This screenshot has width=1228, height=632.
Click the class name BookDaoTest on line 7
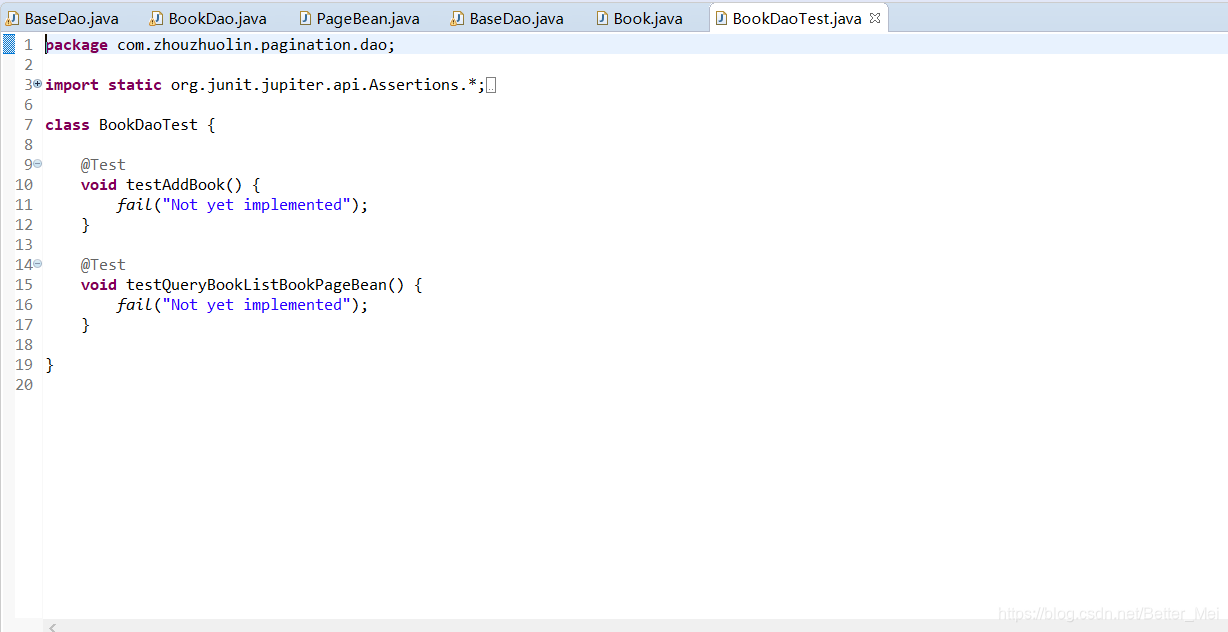coord(148,125)
